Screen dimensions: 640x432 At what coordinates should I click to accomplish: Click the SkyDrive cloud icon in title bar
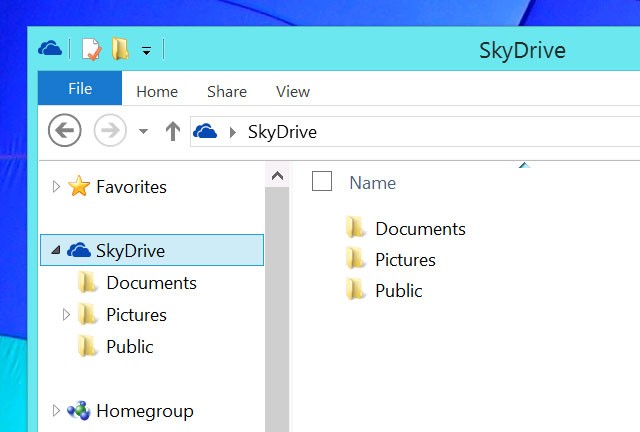coord(50,49)
